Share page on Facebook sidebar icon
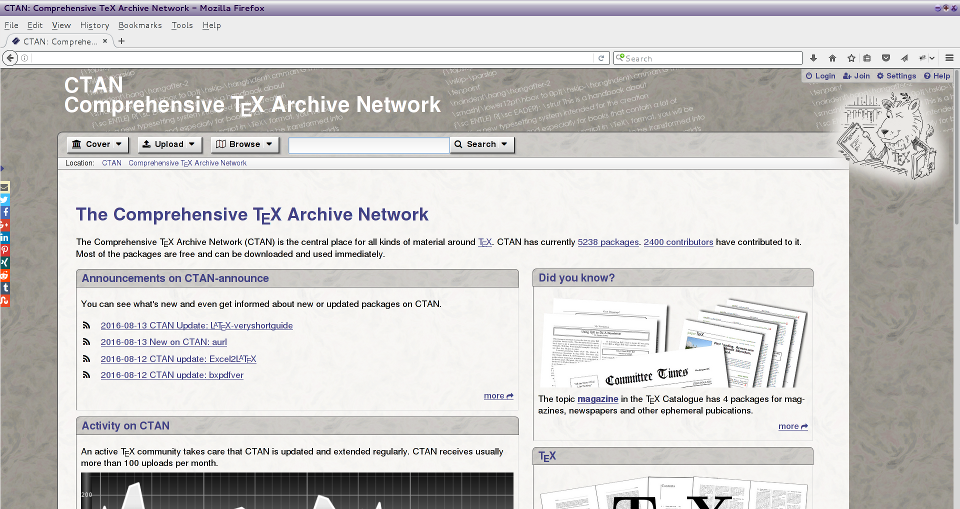 point(4,212)
